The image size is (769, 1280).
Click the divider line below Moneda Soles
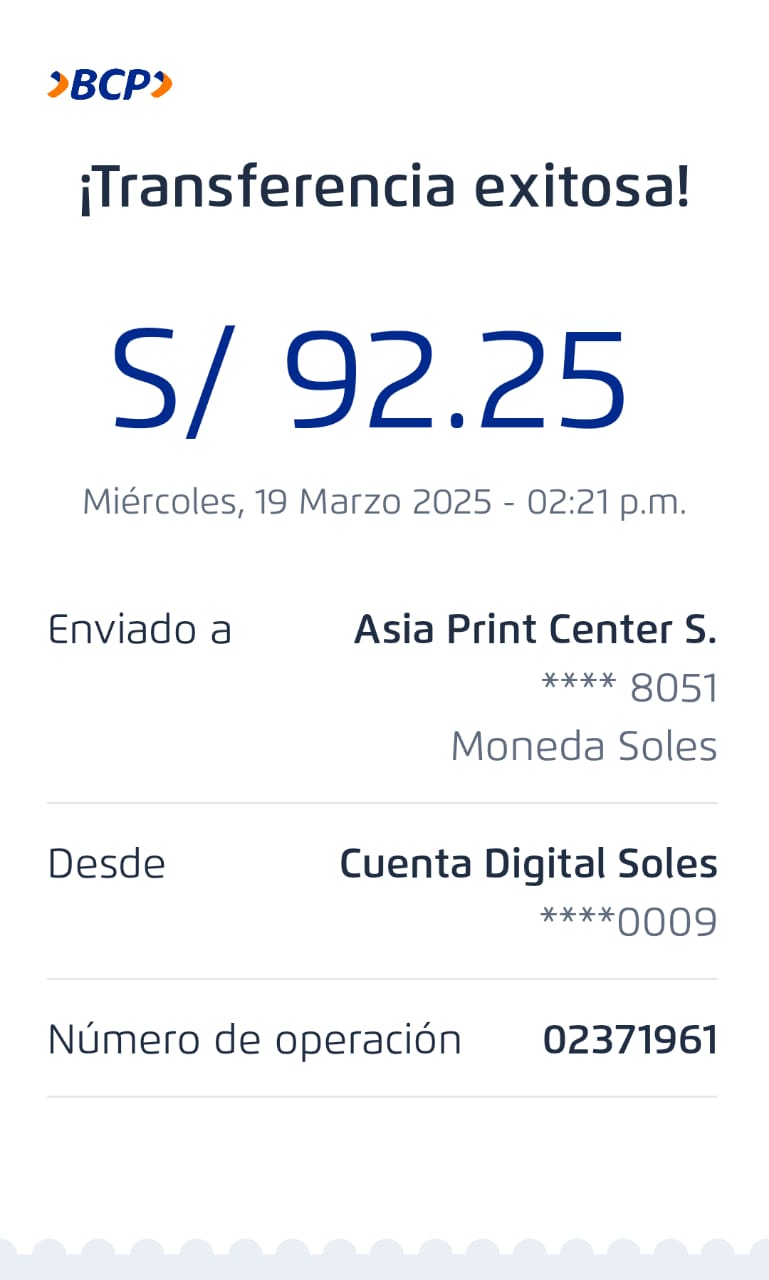[382, 803]
